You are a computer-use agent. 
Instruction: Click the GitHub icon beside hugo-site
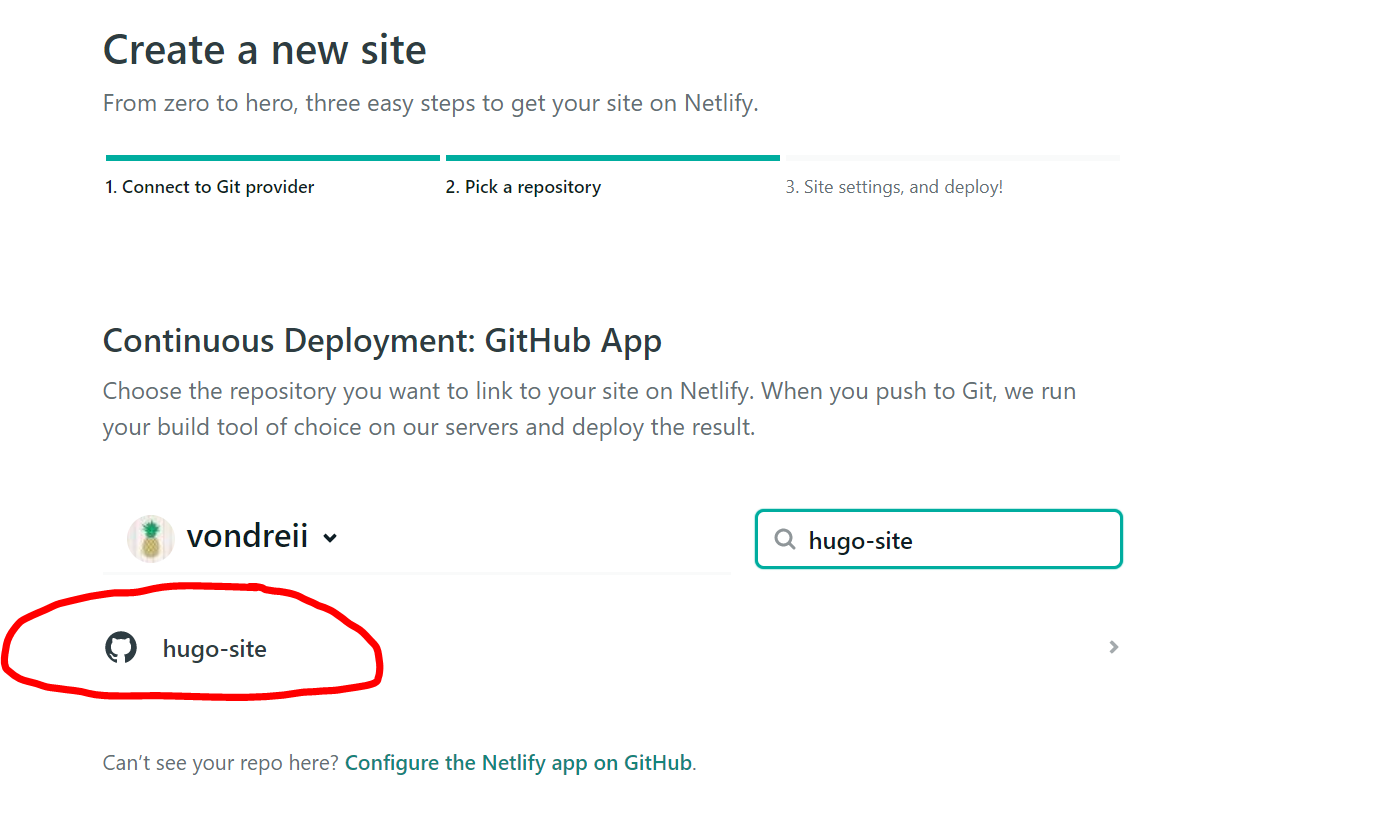(121, 648)
